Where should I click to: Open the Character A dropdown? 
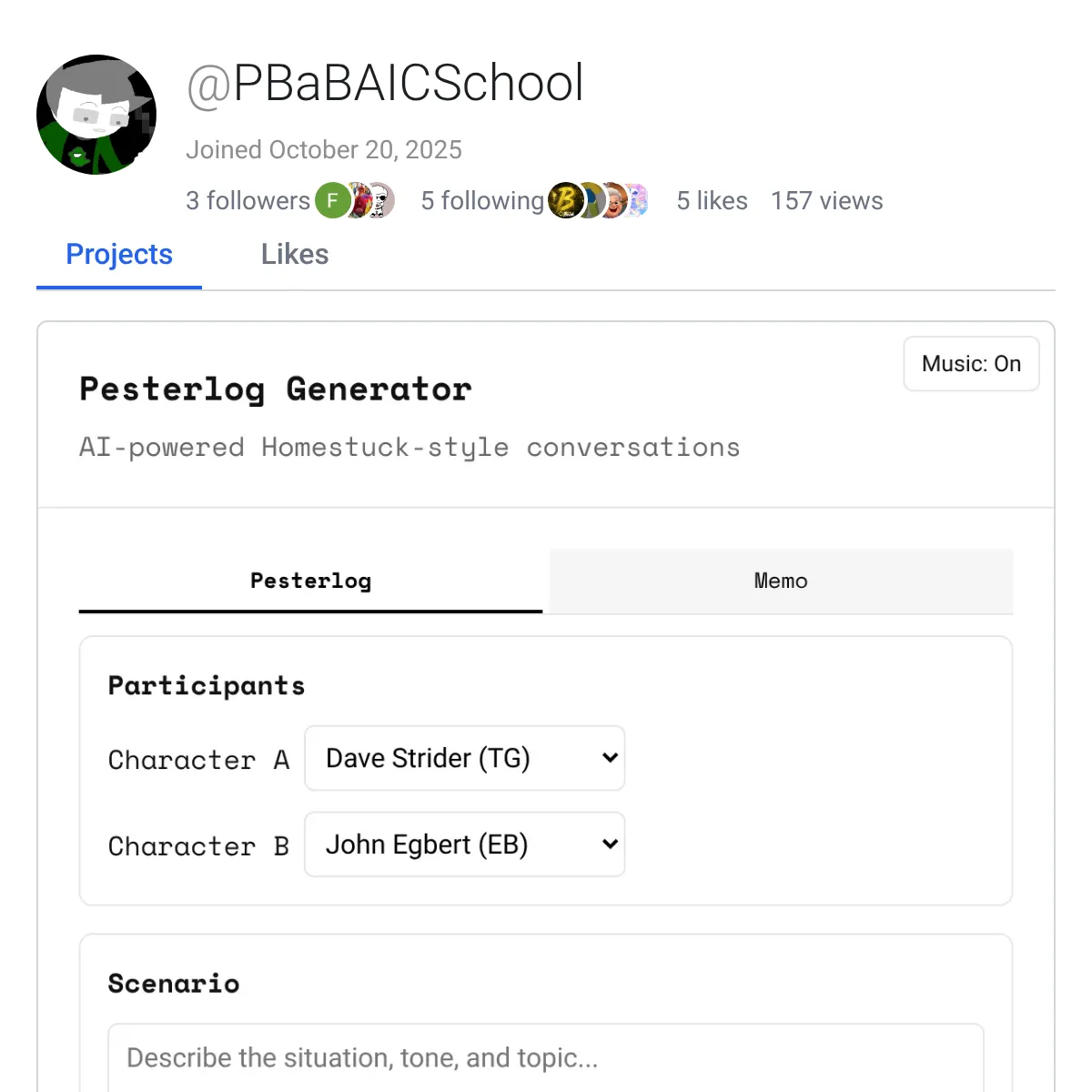(x=464, y=758)
